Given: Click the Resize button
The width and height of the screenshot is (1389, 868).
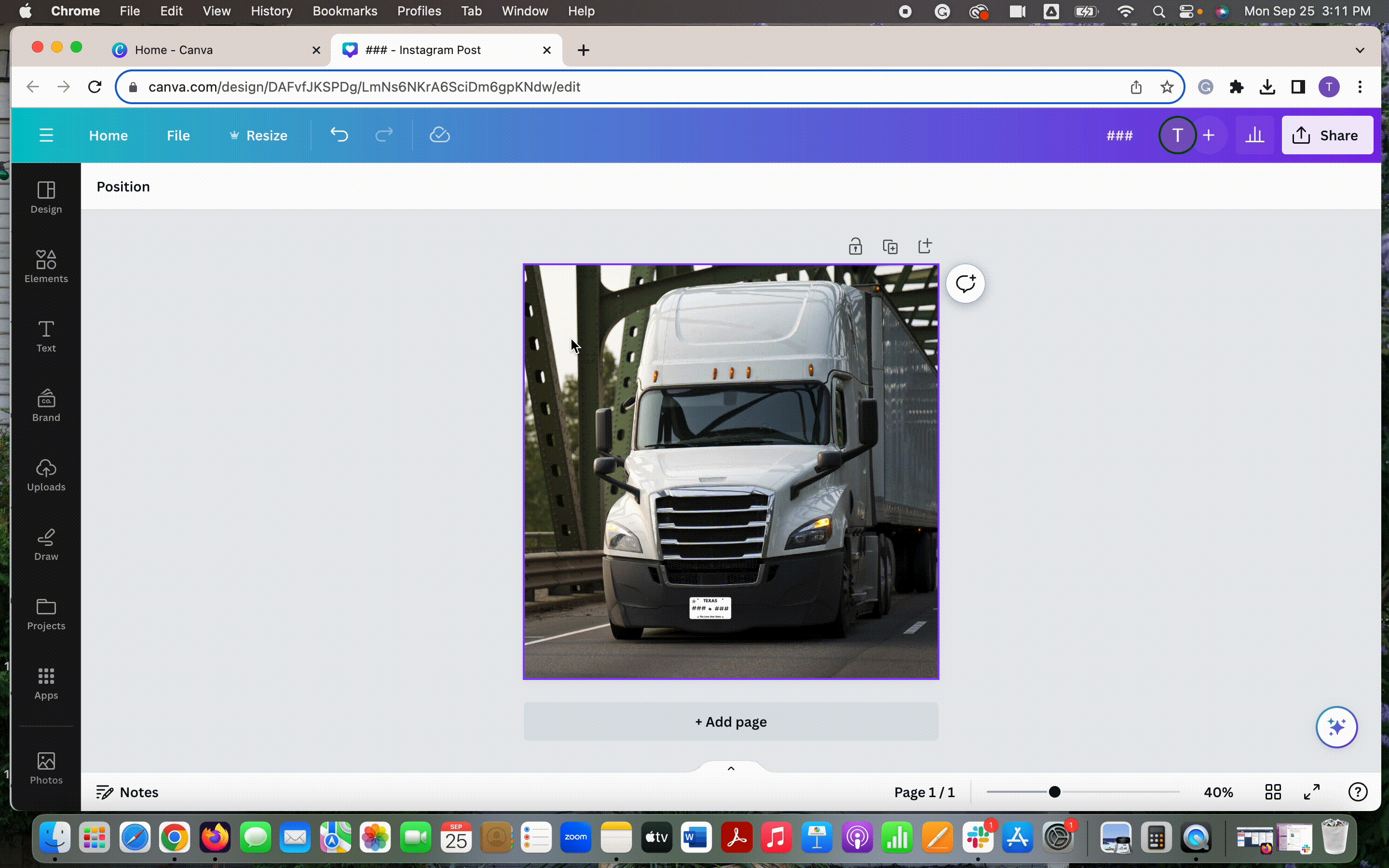Looking at the screenshot, I should [x=259, y=136].
